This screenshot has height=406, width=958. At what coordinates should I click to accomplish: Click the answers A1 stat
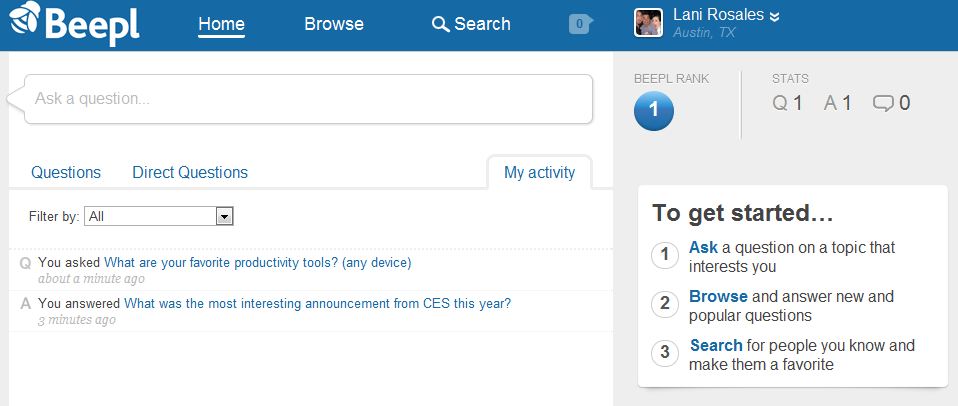[837, 102]
